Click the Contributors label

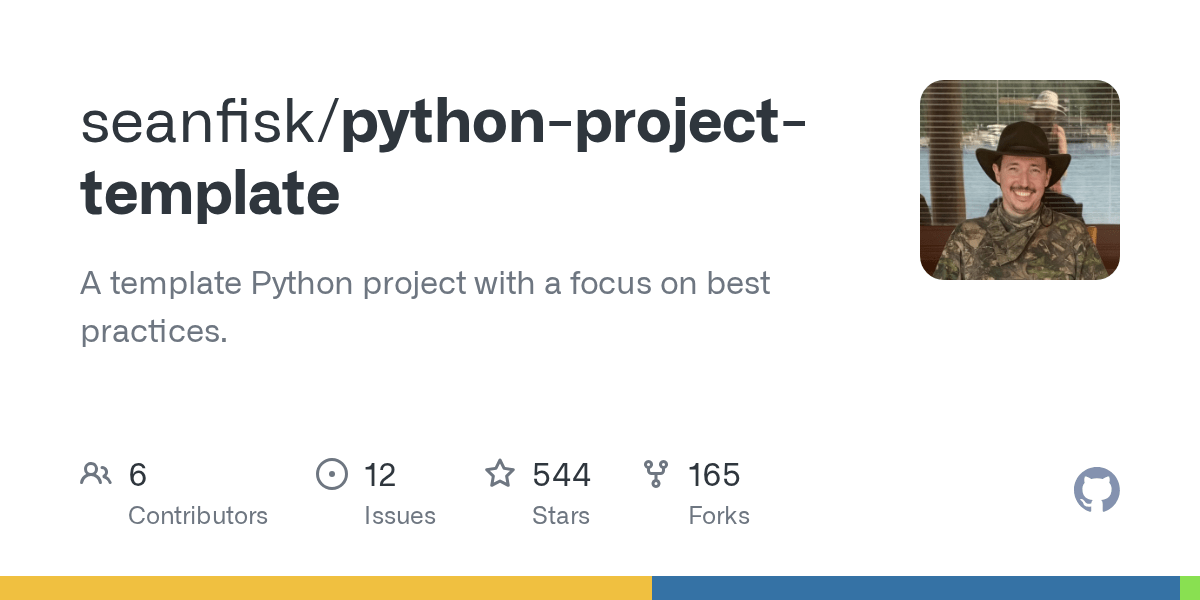198,516
